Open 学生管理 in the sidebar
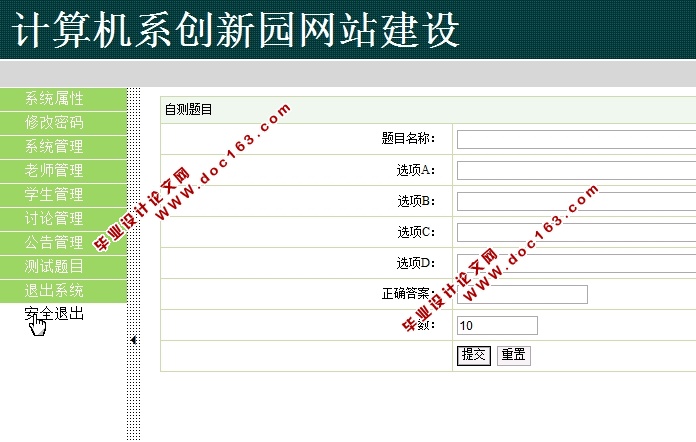 click(63, 195)
